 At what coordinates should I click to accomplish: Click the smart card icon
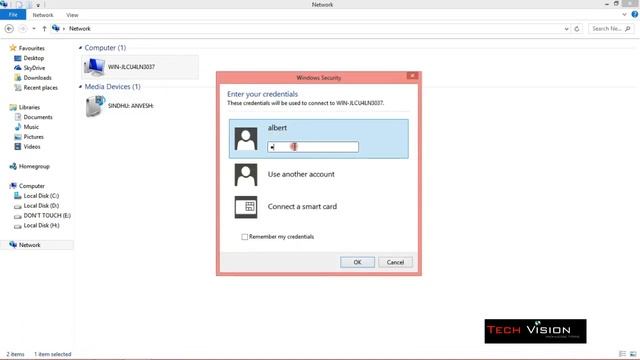pos(246,207)
